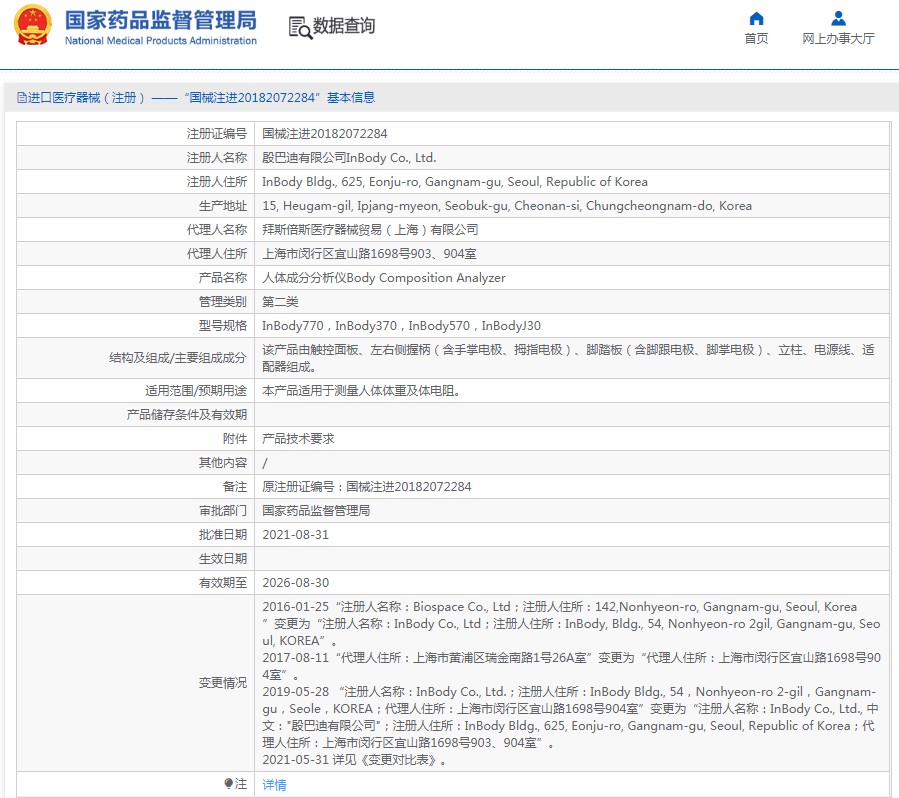This screenshot has width=899, height=798.
Task: Select the structure description 该产品由触控面板
Action: tap(568, 358)
